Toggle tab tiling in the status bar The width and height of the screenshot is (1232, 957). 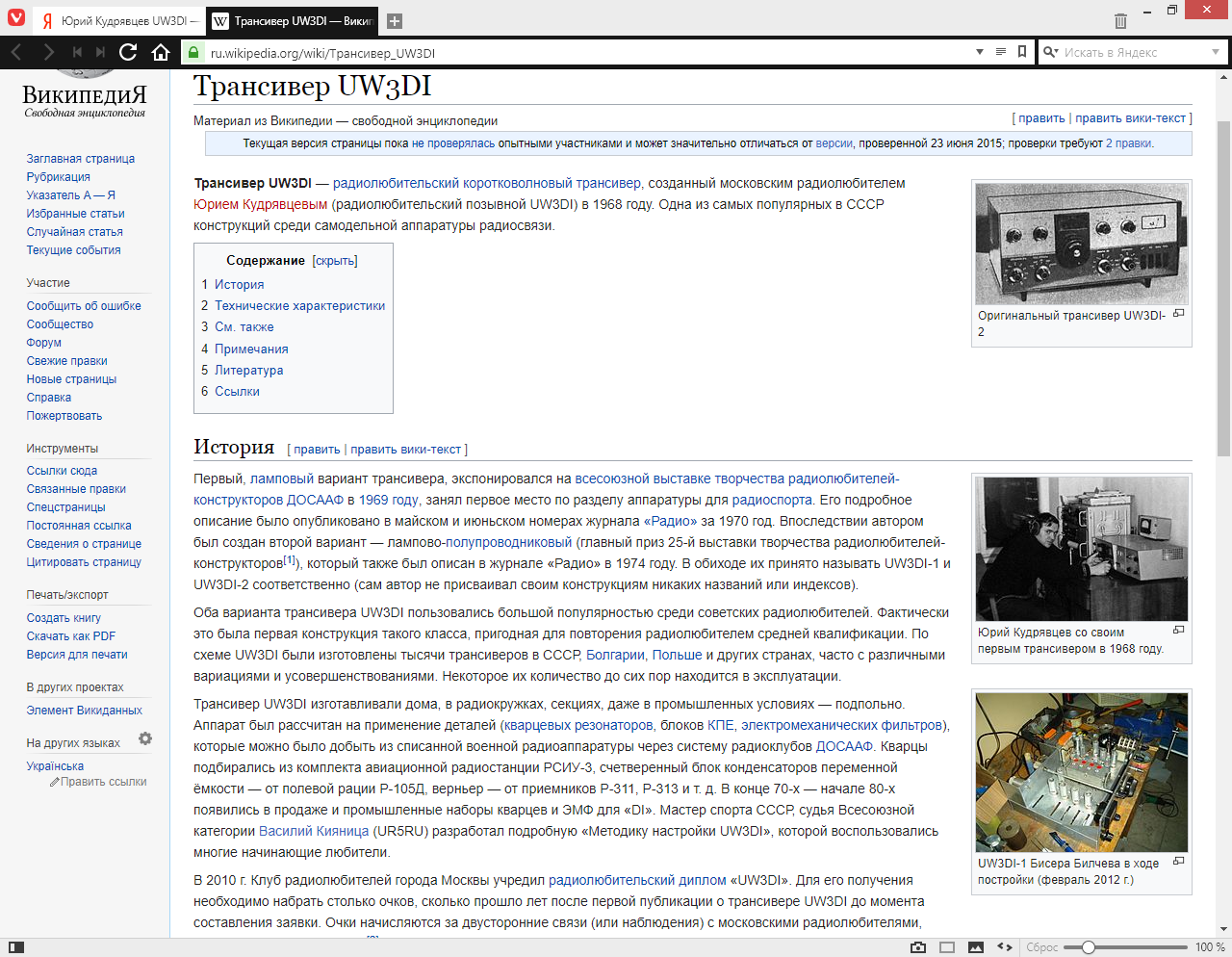tap(947, 947)
